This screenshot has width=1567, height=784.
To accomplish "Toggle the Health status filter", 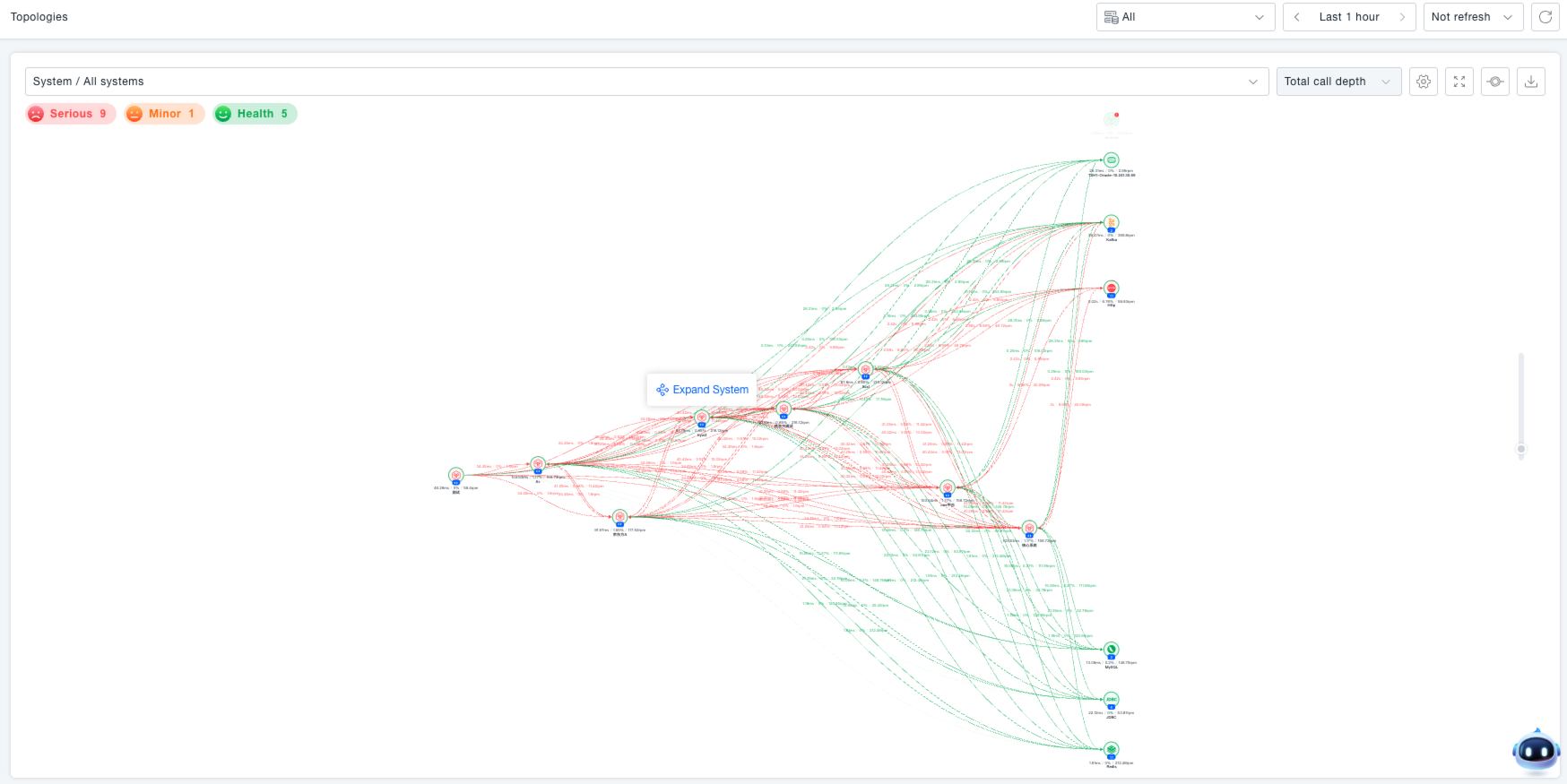I will [x=255, y=114].
